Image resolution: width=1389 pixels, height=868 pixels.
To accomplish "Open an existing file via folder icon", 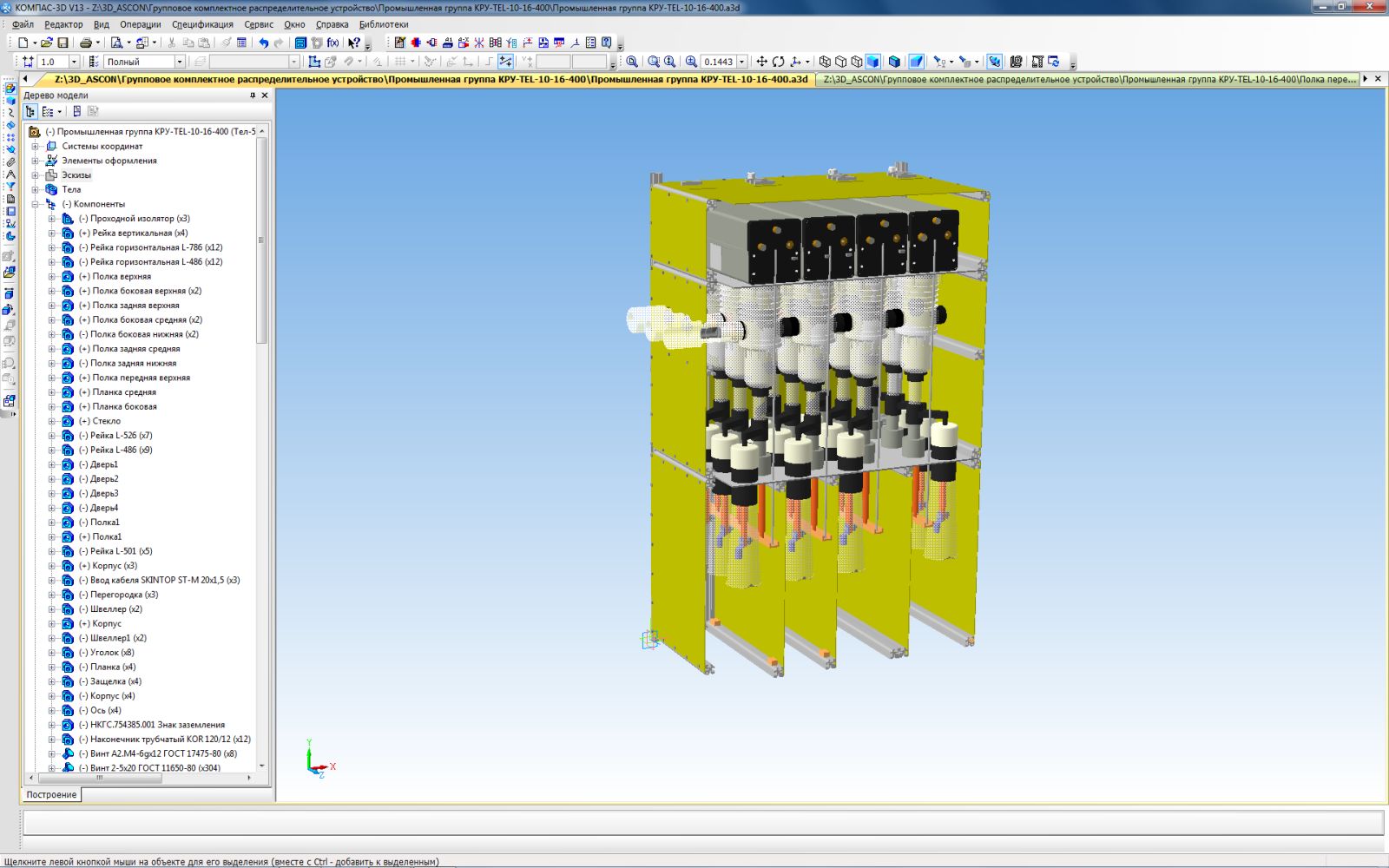I will click(47, 43).
